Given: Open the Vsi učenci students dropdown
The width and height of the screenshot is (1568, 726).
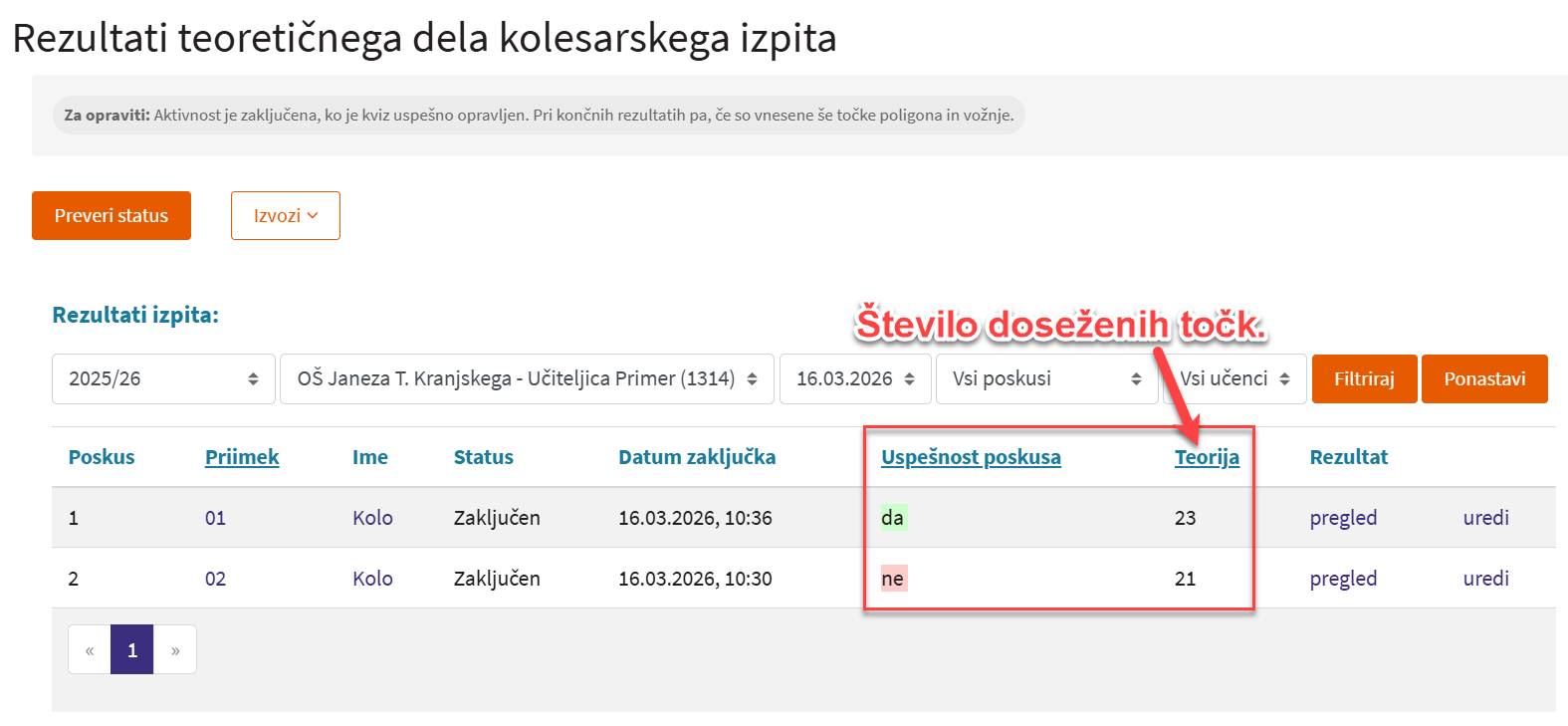Looking at the screenshot, I should pos(1235,379).
